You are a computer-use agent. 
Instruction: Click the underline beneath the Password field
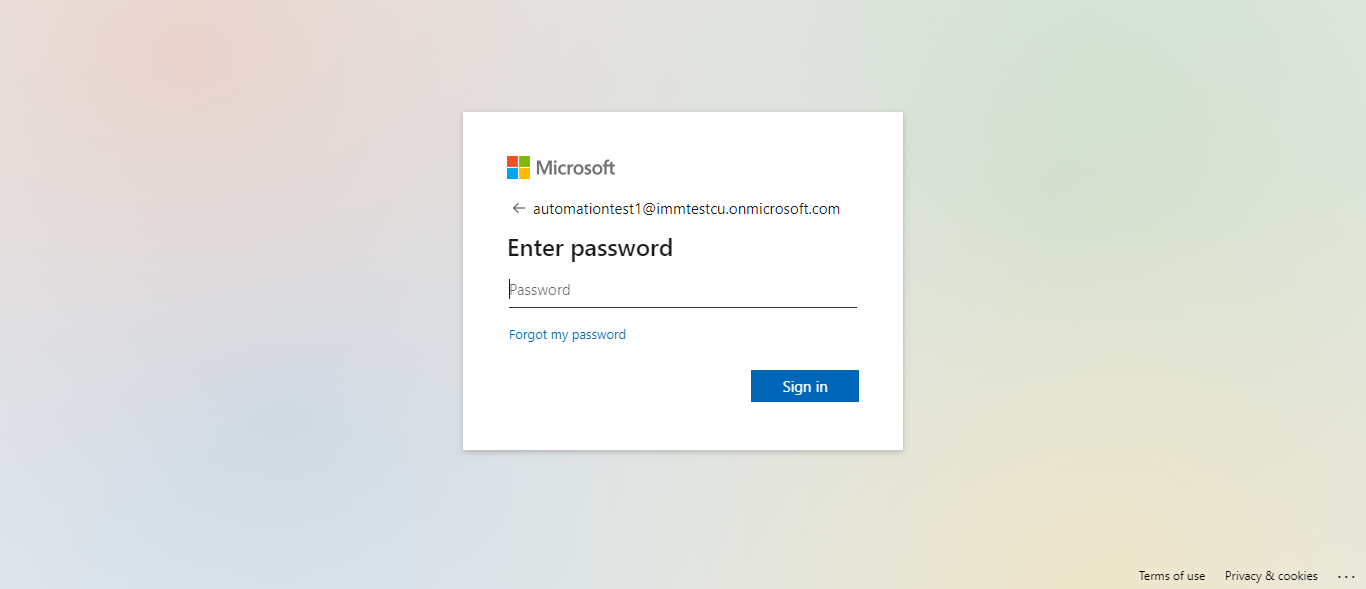click(x=682, y=307)
